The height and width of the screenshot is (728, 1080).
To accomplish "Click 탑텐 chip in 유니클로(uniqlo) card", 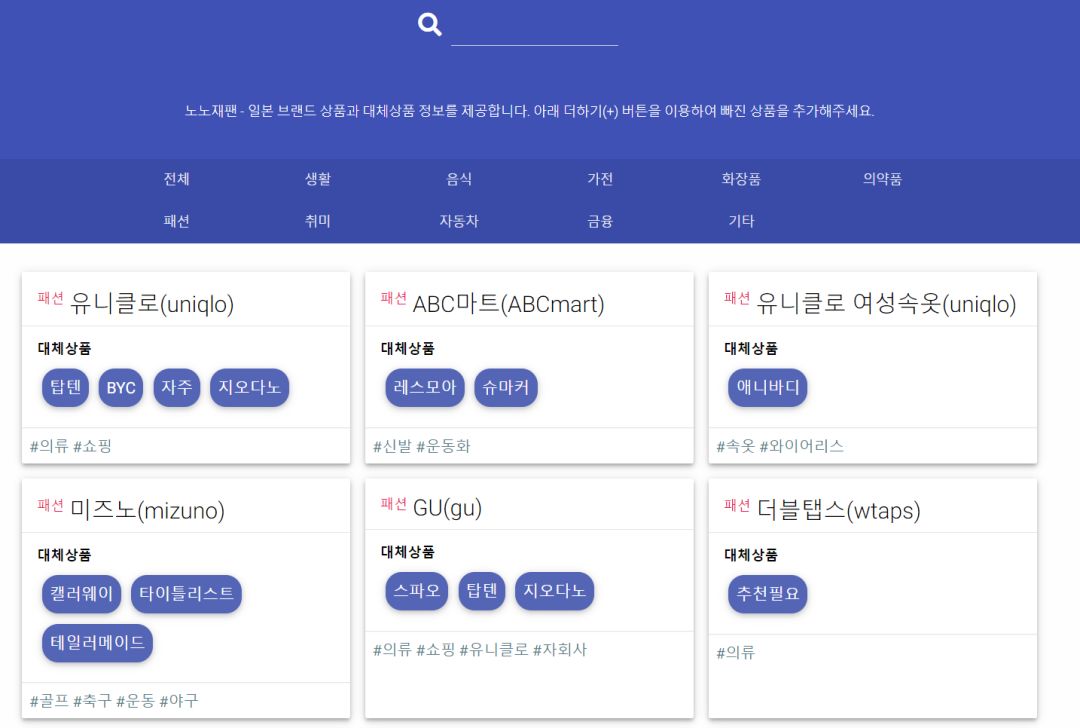I will pyautogui.click(x=65, y=388).
